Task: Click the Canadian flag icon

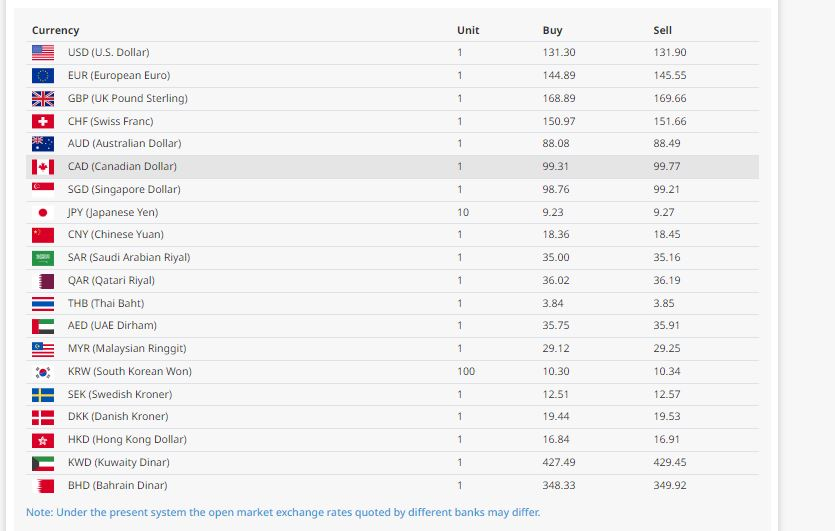Action: [x=42, y=166]
